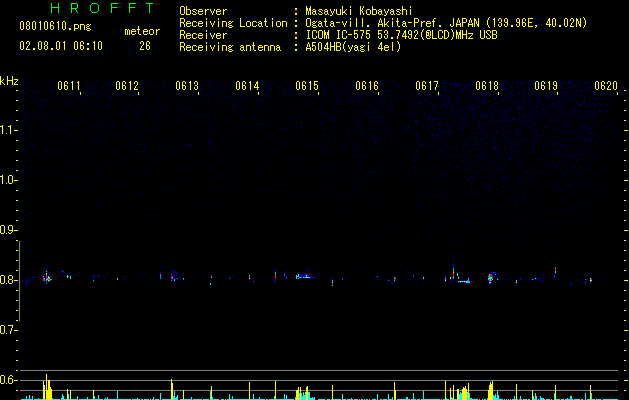Click the meteor count value 26

pos(145,46)
